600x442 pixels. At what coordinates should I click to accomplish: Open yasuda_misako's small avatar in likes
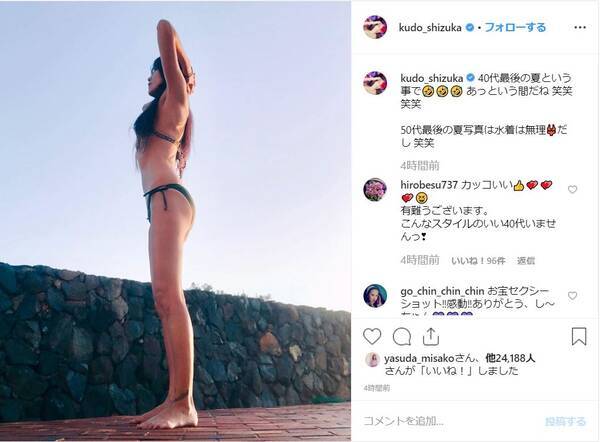coord(372,360)
